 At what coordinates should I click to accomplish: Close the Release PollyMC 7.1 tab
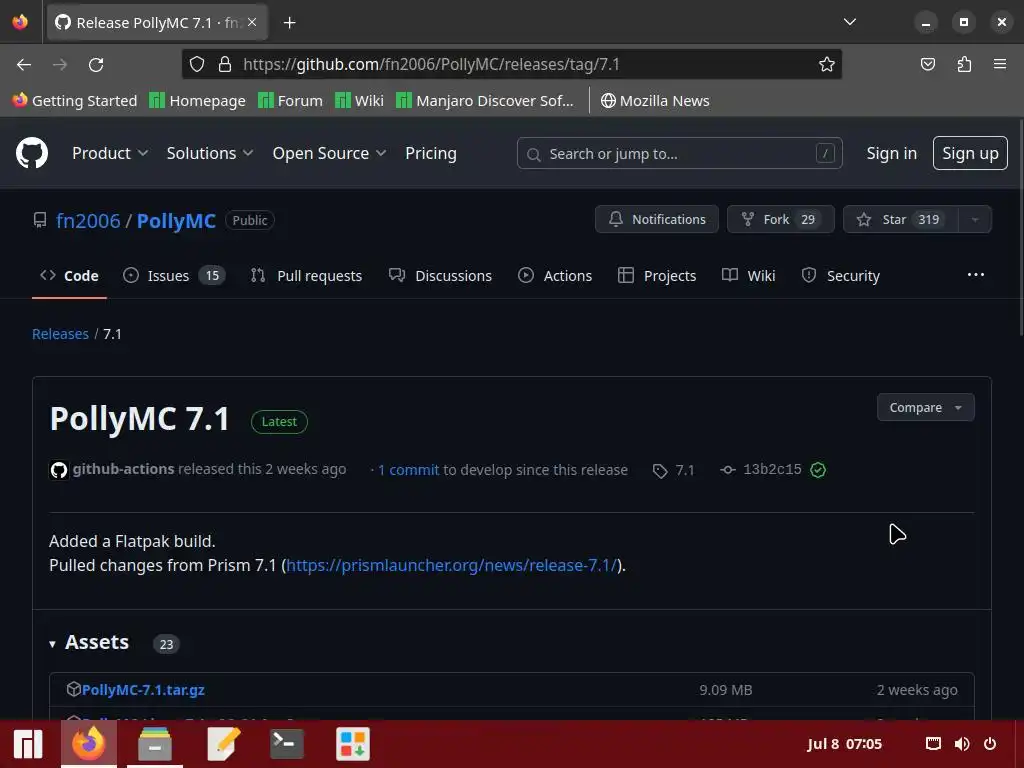pos(252,22)
